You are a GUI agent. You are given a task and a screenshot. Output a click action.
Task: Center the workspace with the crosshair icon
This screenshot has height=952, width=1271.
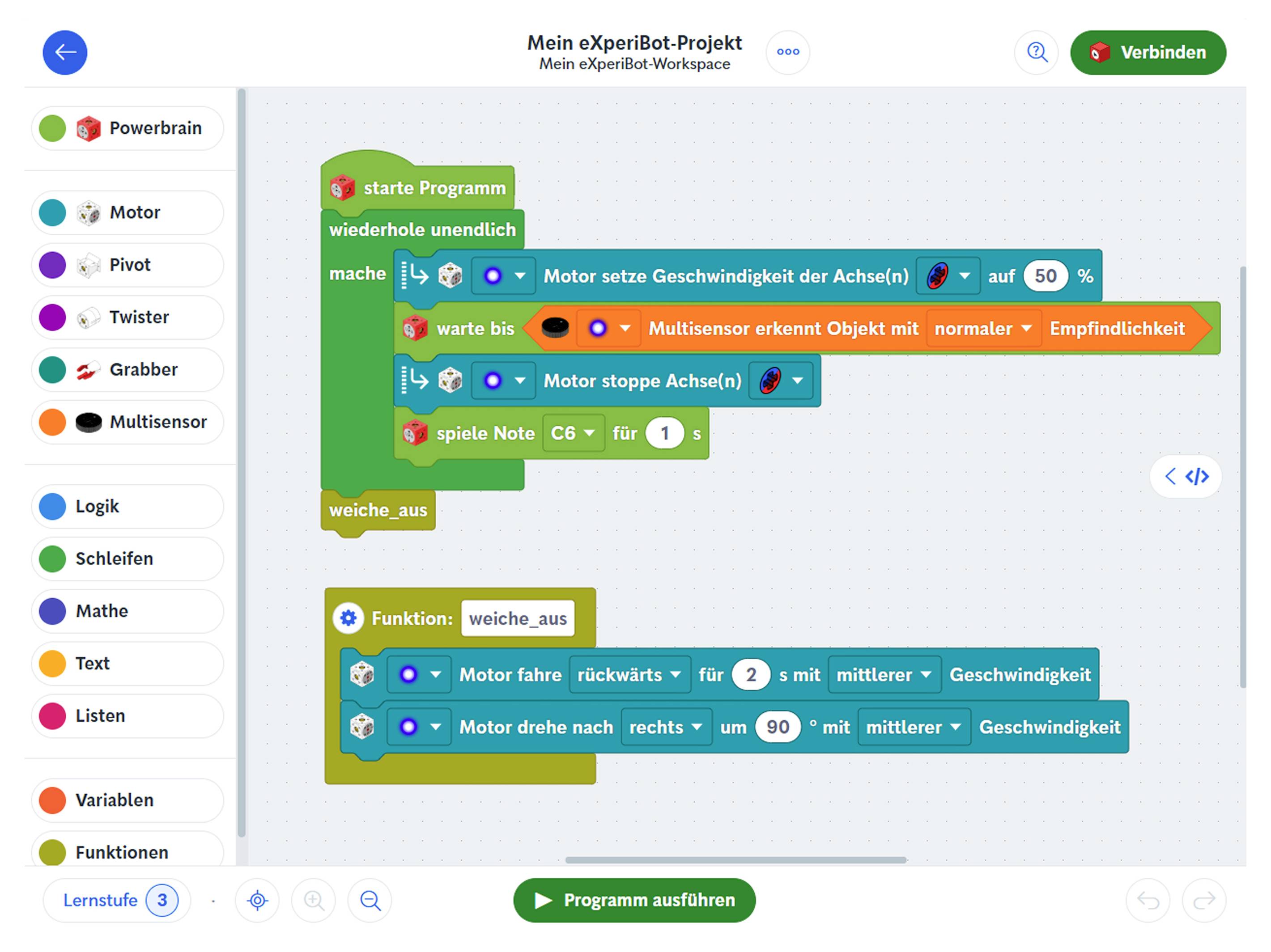click(x=257, y=900)
